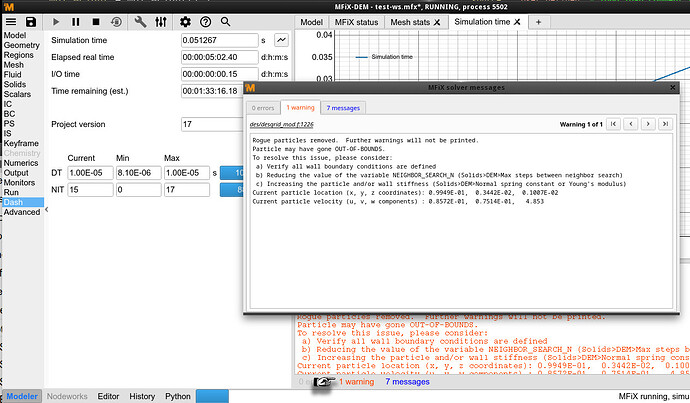Switch to the MFiX status tab

coord(356,22)
